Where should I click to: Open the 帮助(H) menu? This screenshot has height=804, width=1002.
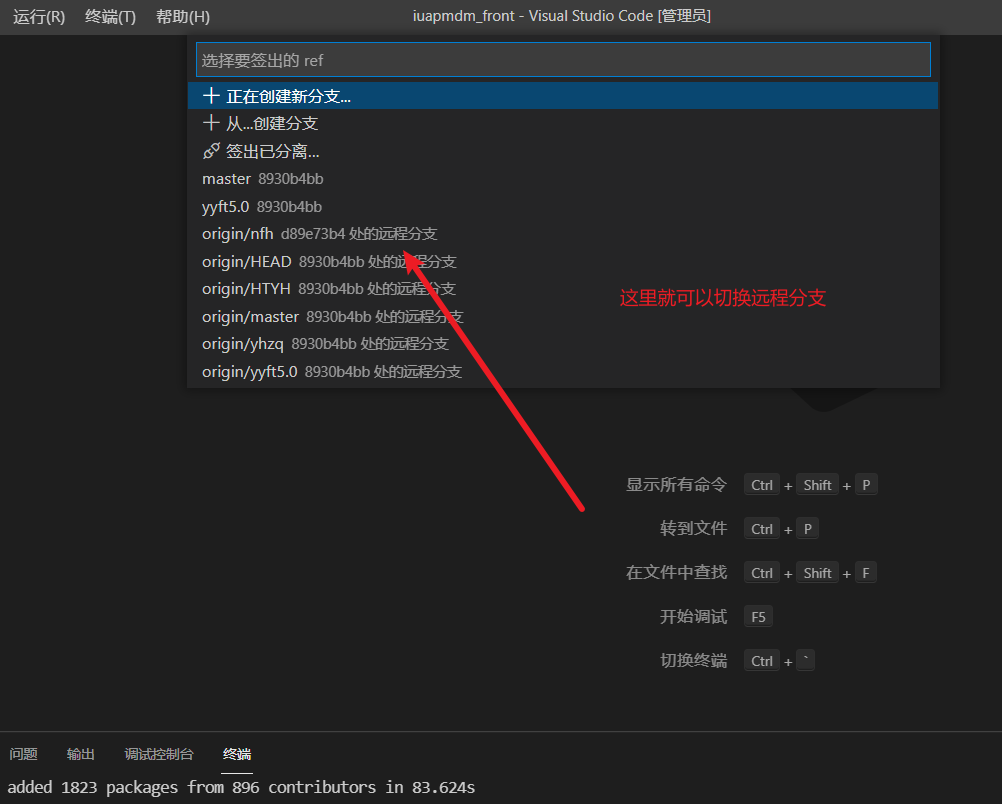(x=183, y=17)
